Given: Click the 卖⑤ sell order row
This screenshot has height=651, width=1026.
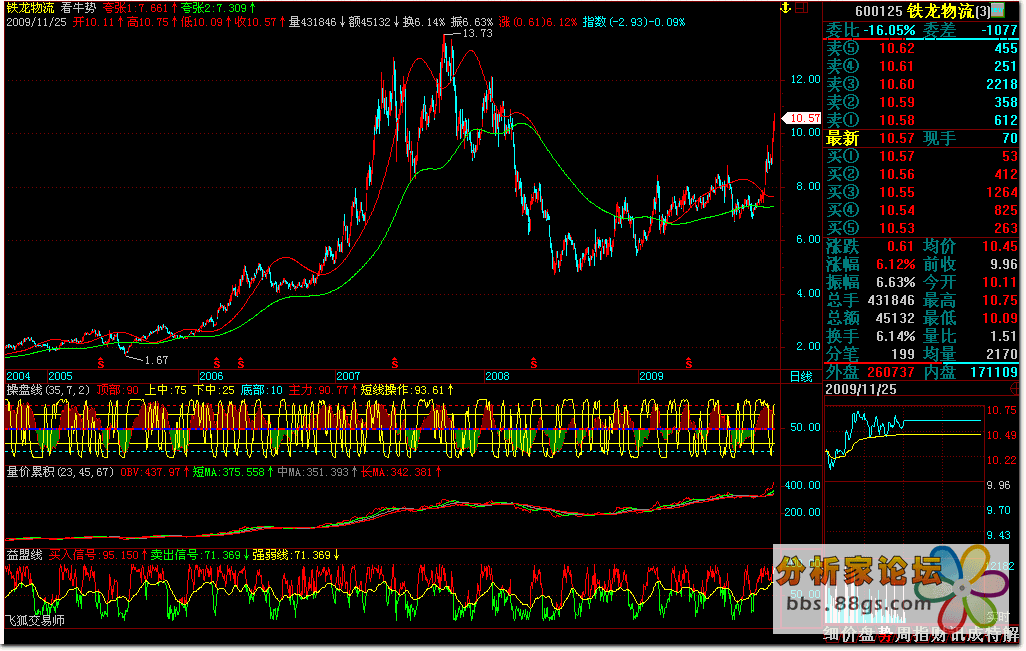Looking at the screenshot, I should (x=921, y=48).
